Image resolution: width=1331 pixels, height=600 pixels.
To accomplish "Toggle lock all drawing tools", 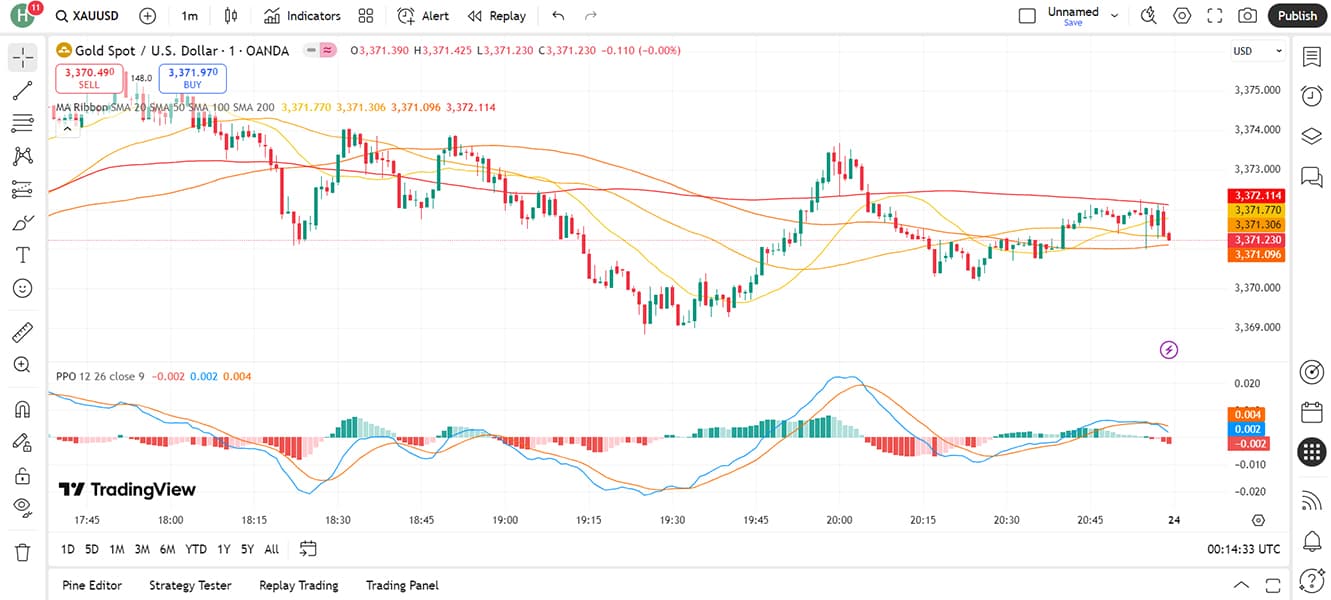I will tap(22, 475).
